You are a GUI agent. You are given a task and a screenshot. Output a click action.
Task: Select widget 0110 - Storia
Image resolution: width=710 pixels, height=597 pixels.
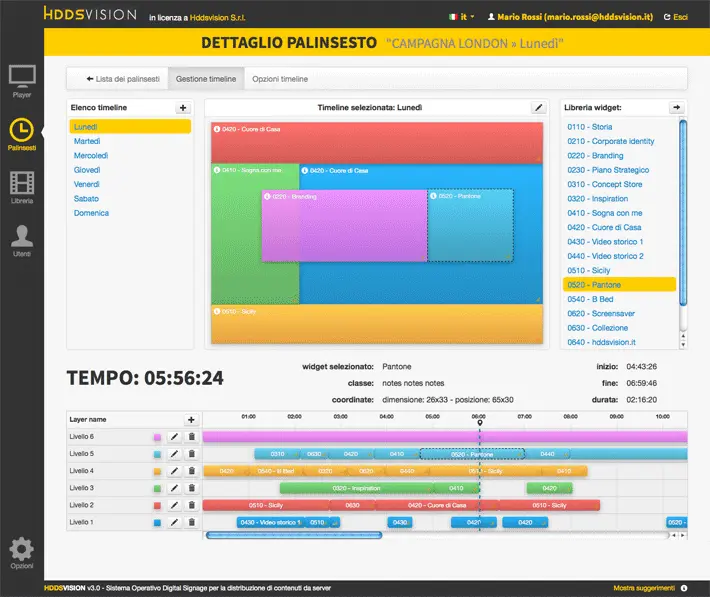click(590, 127)
